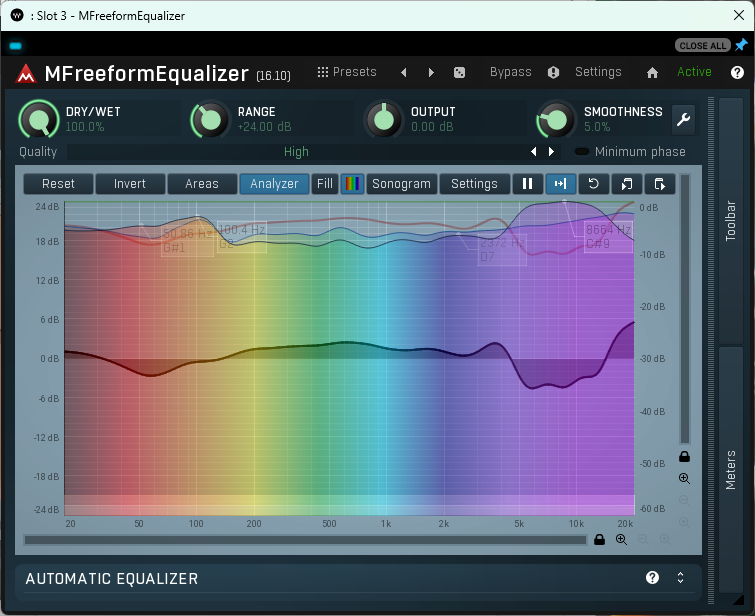This screenshot has height=616, width=755.
Task: Open Automatic Equalizer help icon
Action: (x=652, y=577)
